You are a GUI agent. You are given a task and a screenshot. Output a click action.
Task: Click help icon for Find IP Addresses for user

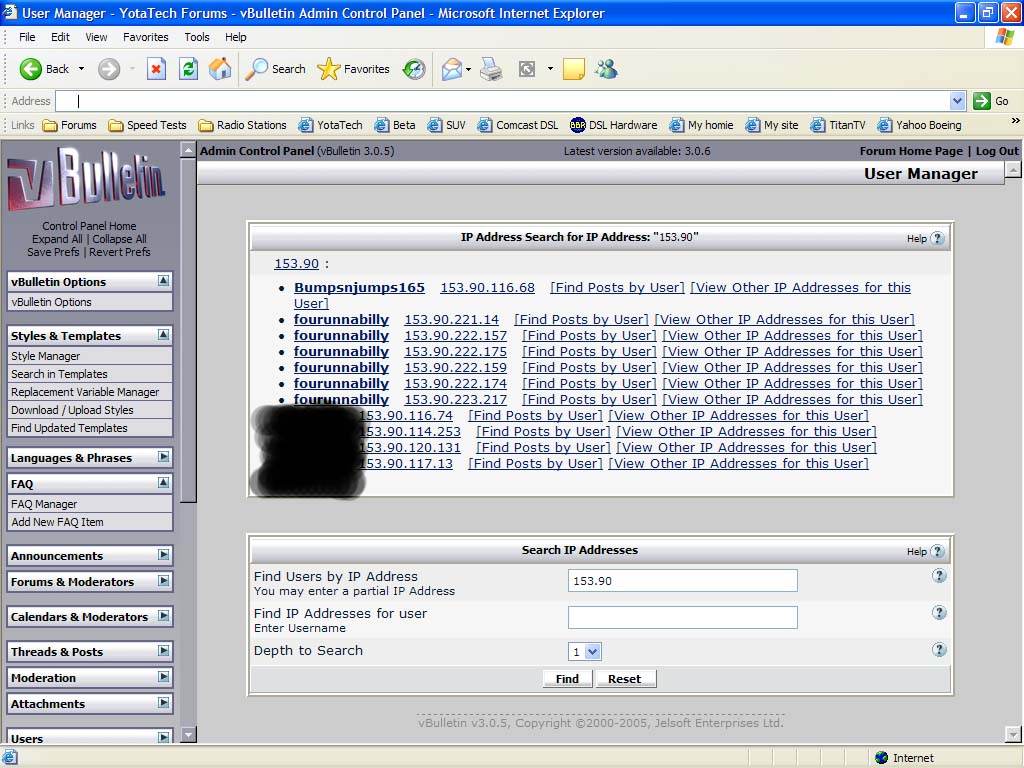(x=939, y=613)
